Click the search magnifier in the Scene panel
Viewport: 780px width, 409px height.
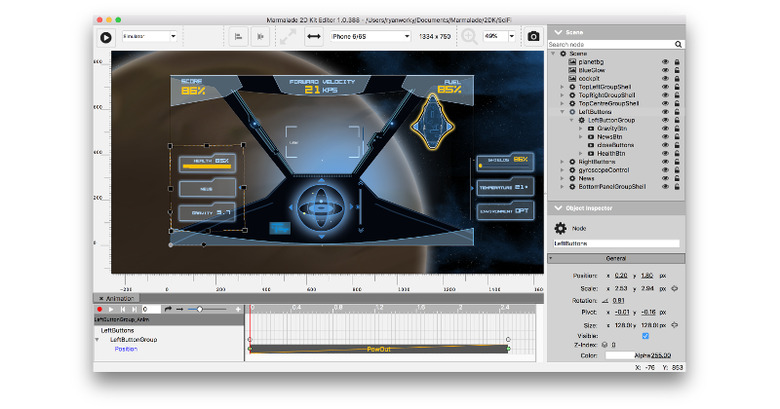pyautogui.click(x=678, y=44)
